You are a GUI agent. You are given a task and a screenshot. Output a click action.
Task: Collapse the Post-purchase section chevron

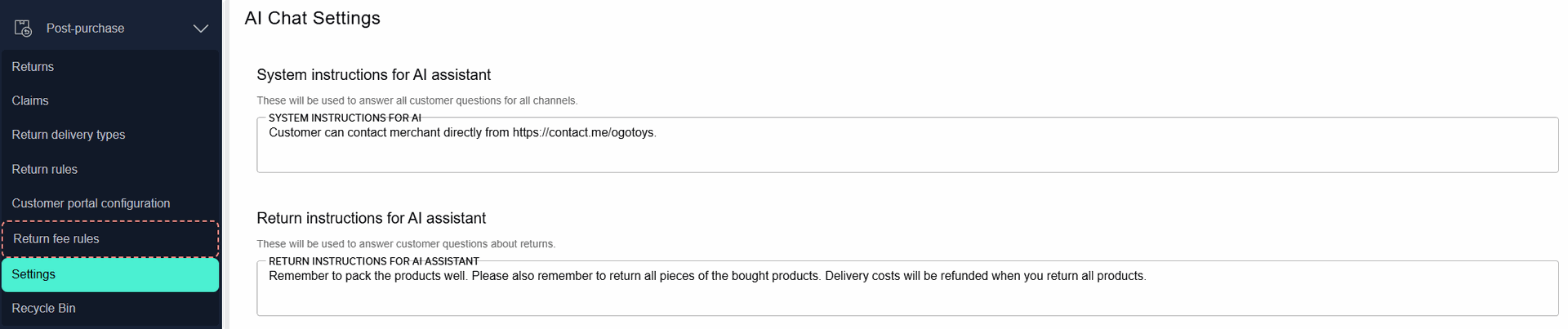tap(200, 29)
